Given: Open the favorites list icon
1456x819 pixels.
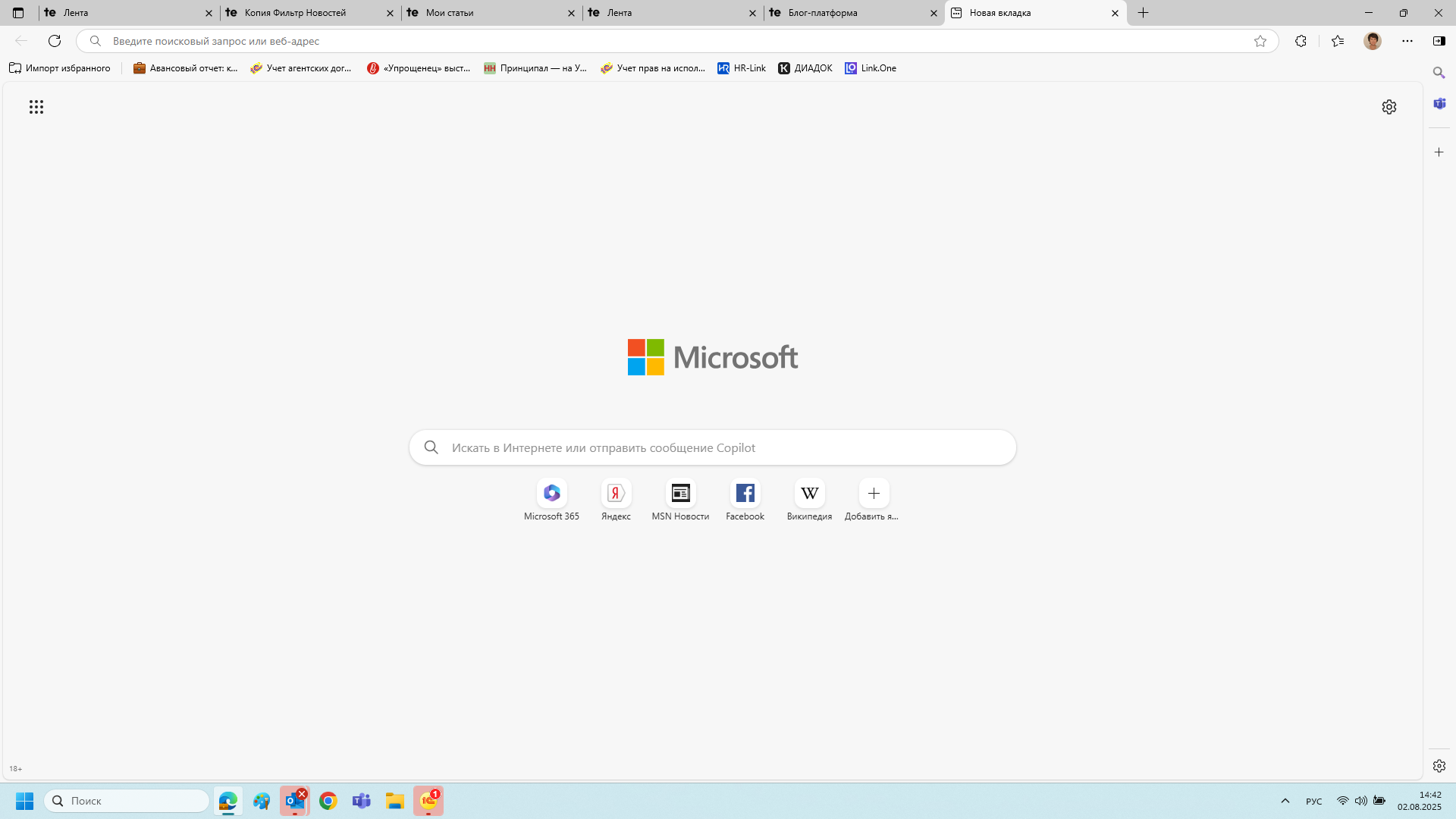Looking at the screenshot, I should coord(1338,41).
